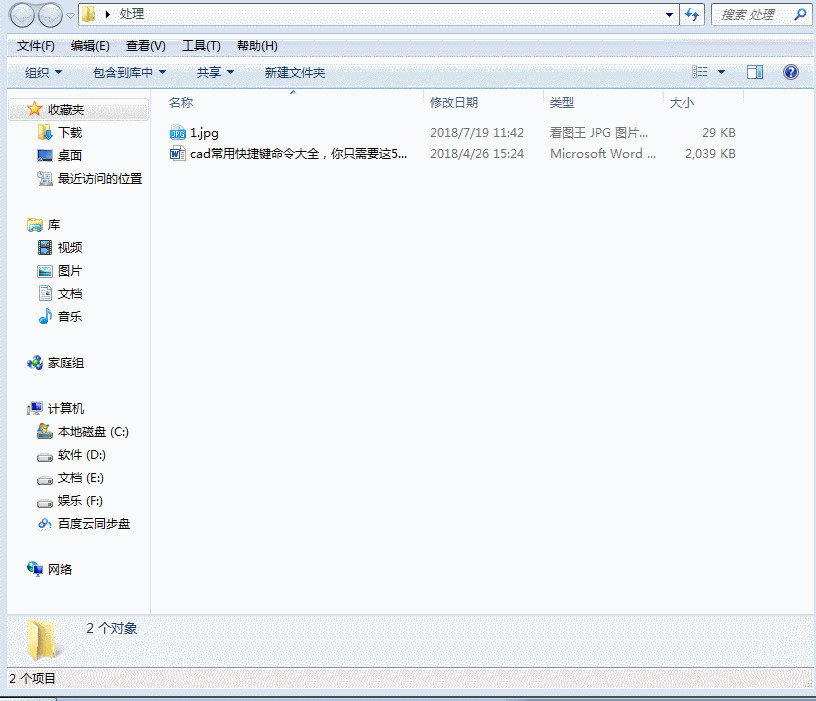Screen dimensions: 816x701
Task: Open the 帮助(H) menu
Action: [257, 46]
